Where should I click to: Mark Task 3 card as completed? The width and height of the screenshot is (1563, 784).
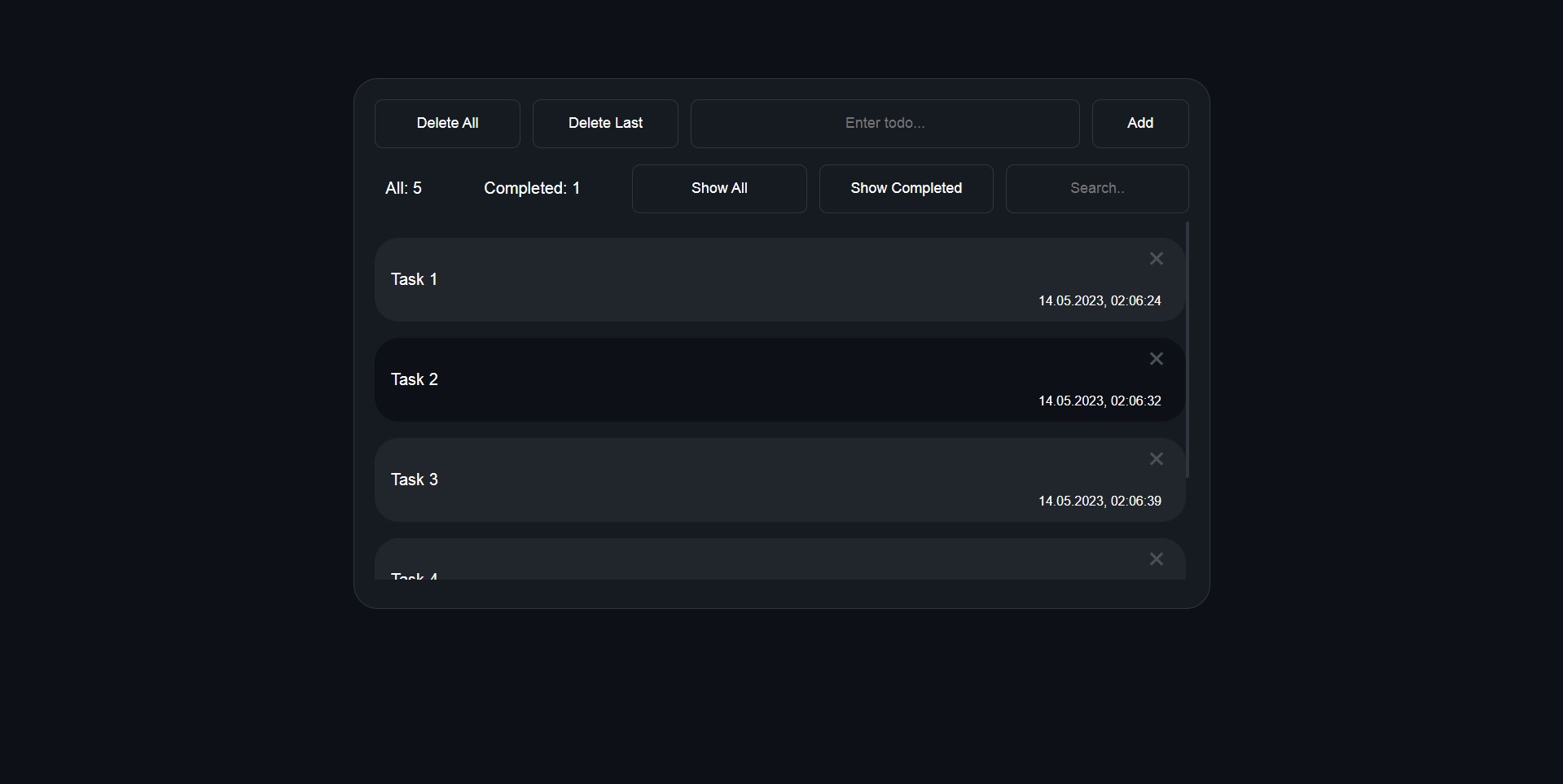coord(779,480)
